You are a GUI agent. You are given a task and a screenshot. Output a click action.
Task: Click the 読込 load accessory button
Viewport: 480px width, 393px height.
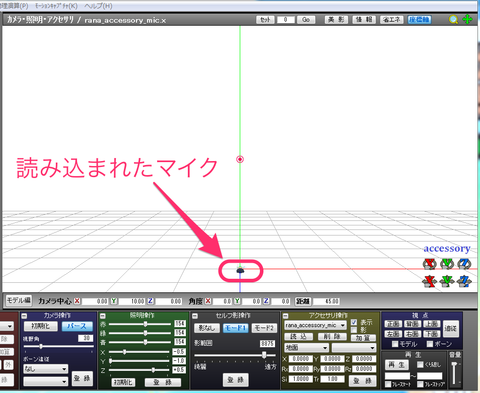(x=298, y=337)
